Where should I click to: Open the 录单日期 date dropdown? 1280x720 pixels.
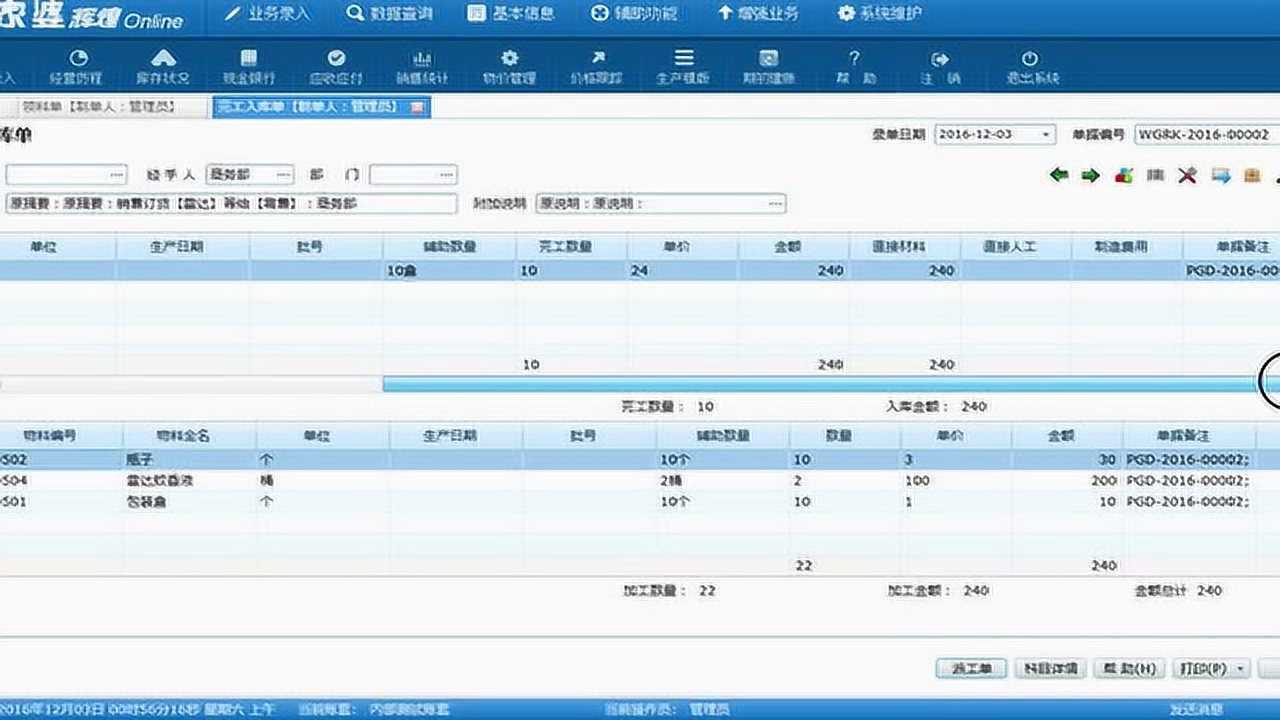click(1046, 134)
